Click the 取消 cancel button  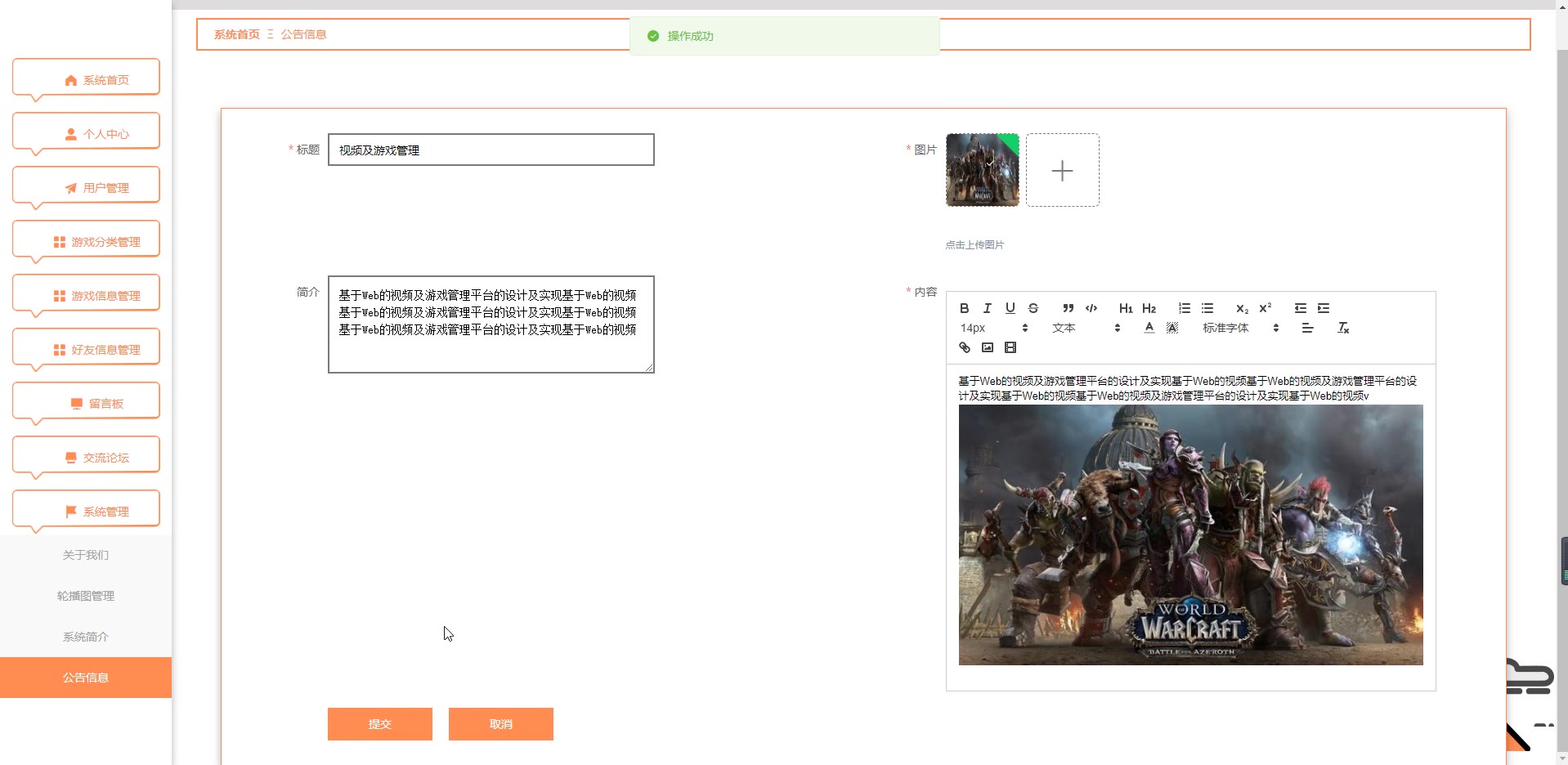(x=501, y=724)
